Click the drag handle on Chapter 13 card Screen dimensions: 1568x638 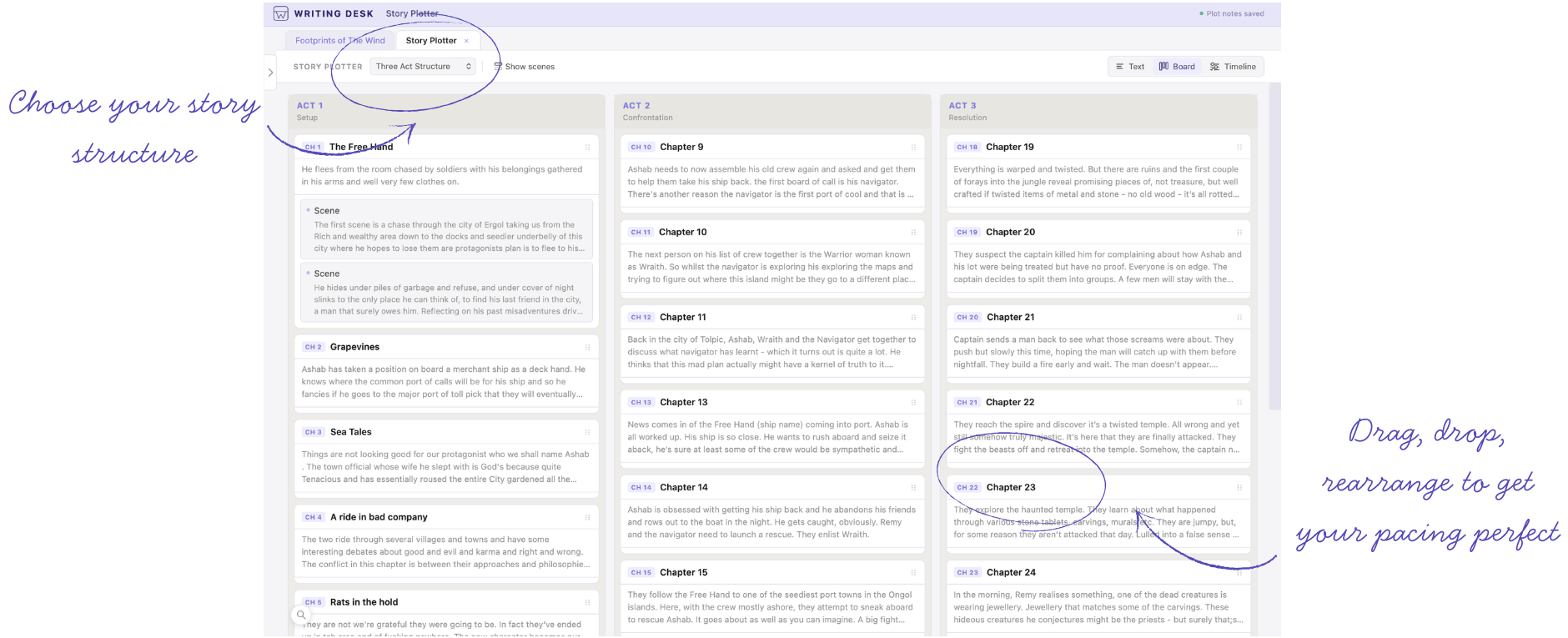click(x=913, y=402)
